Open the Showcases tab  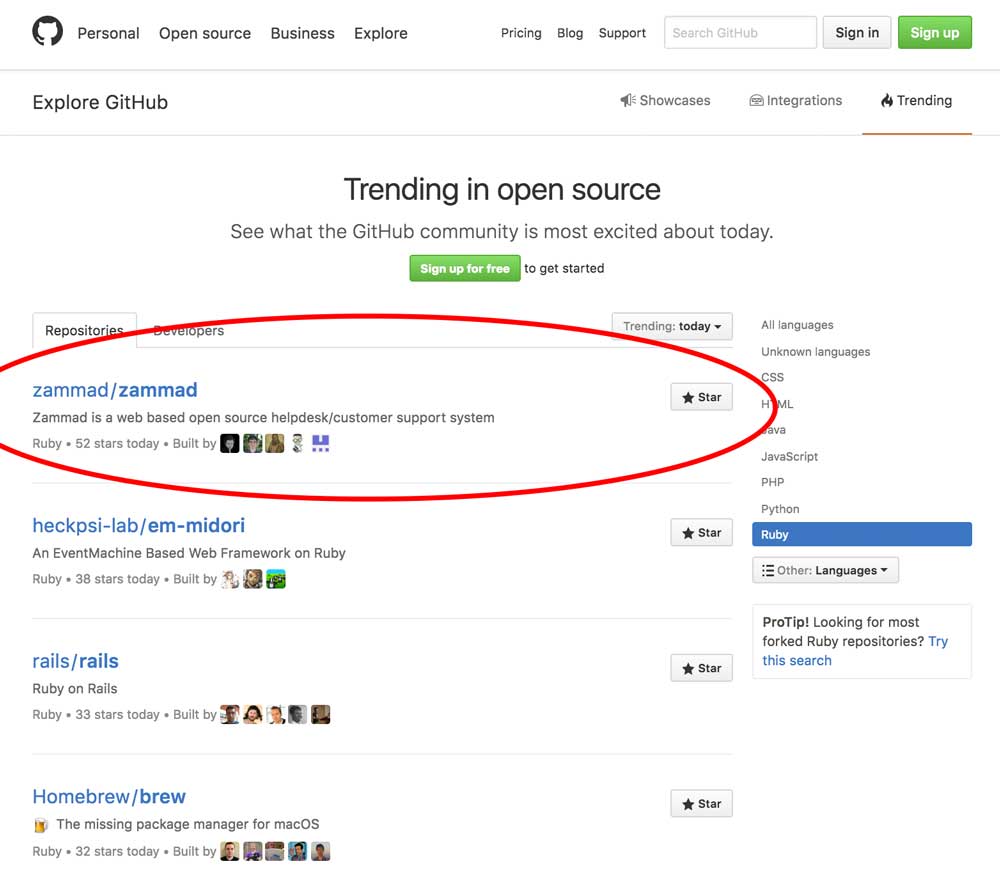coord(665,100)
